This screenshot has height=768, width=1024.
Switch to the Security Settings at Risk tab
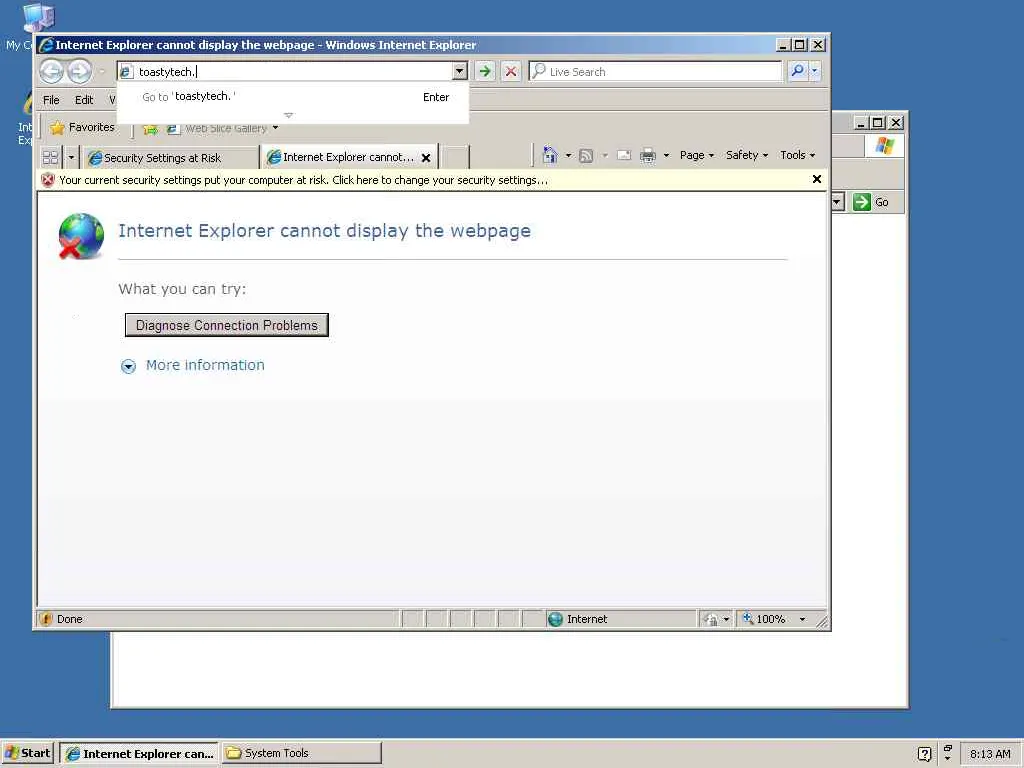pos(171,157)
